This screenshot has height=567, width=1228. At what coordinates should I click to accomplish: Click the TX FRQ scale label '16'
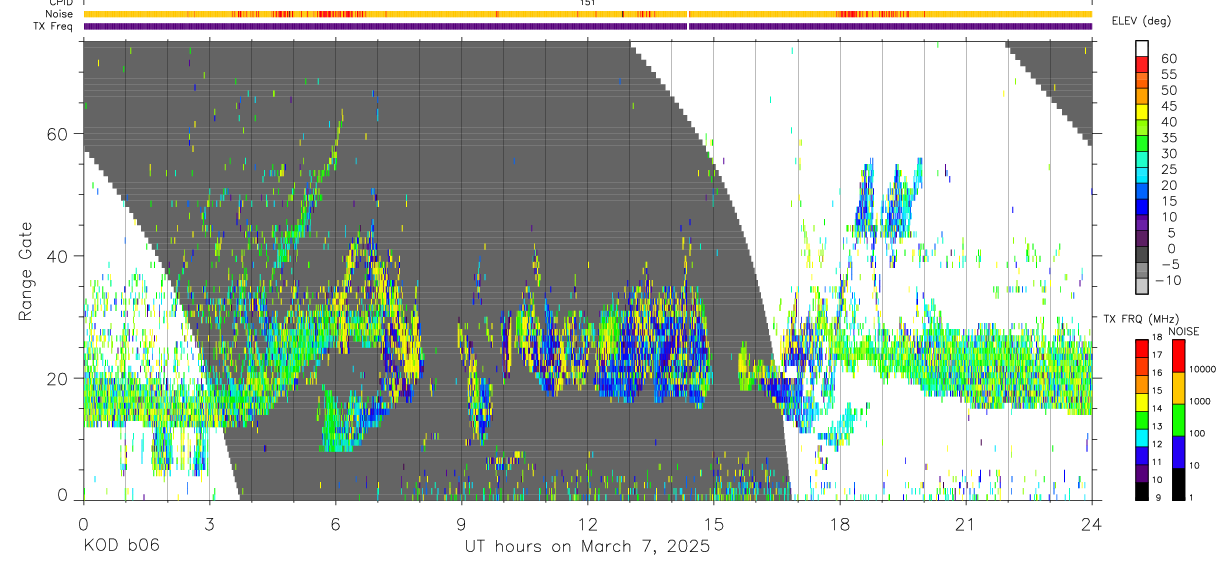click(1157, 373)
